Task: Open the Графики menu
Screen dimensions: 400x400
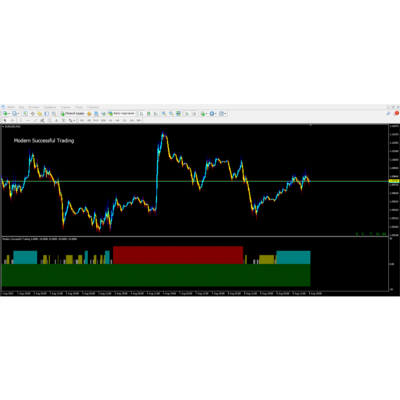Action: [50, 107]
